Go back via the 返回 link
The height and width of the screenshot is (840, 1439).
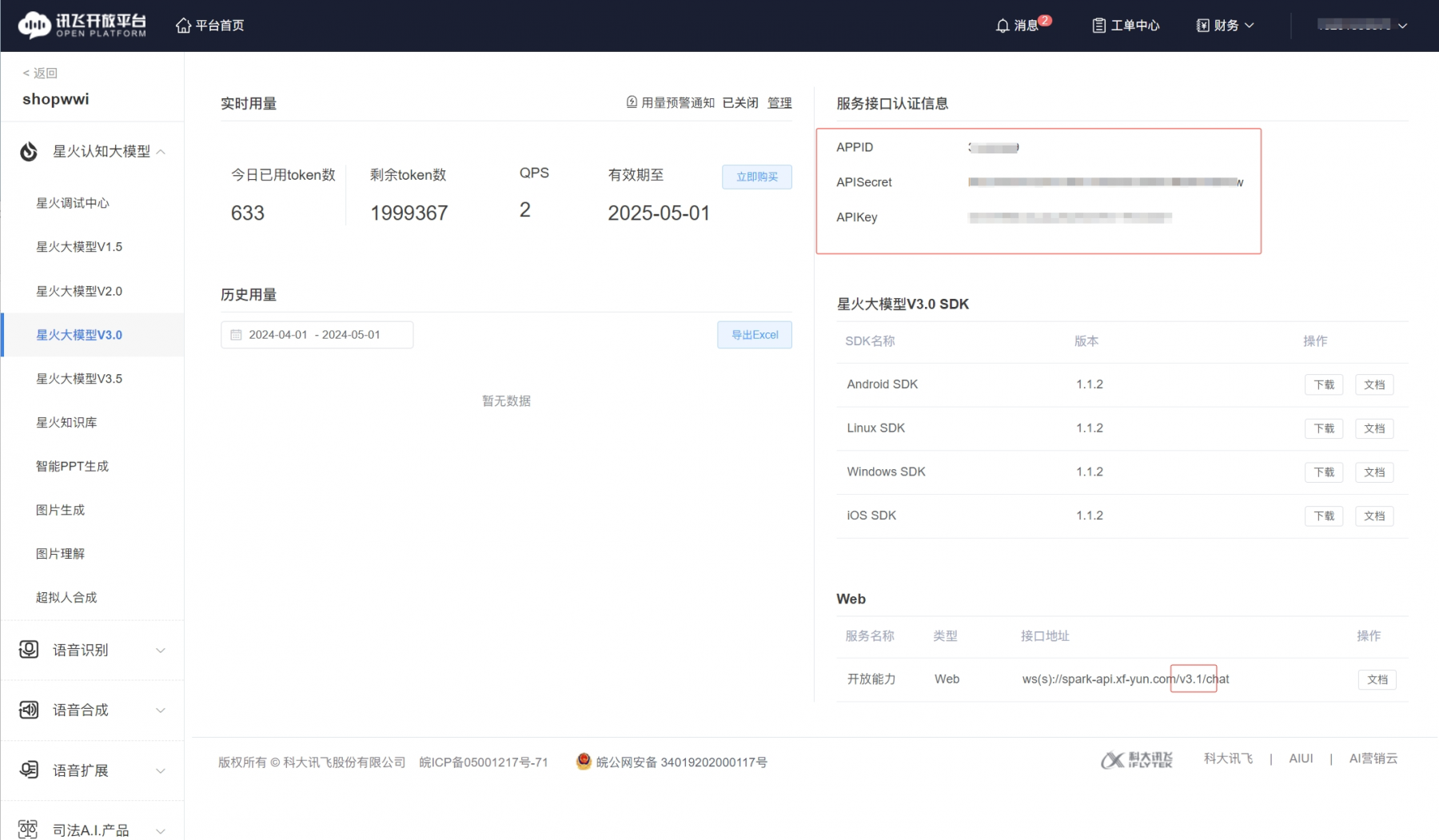40,73
